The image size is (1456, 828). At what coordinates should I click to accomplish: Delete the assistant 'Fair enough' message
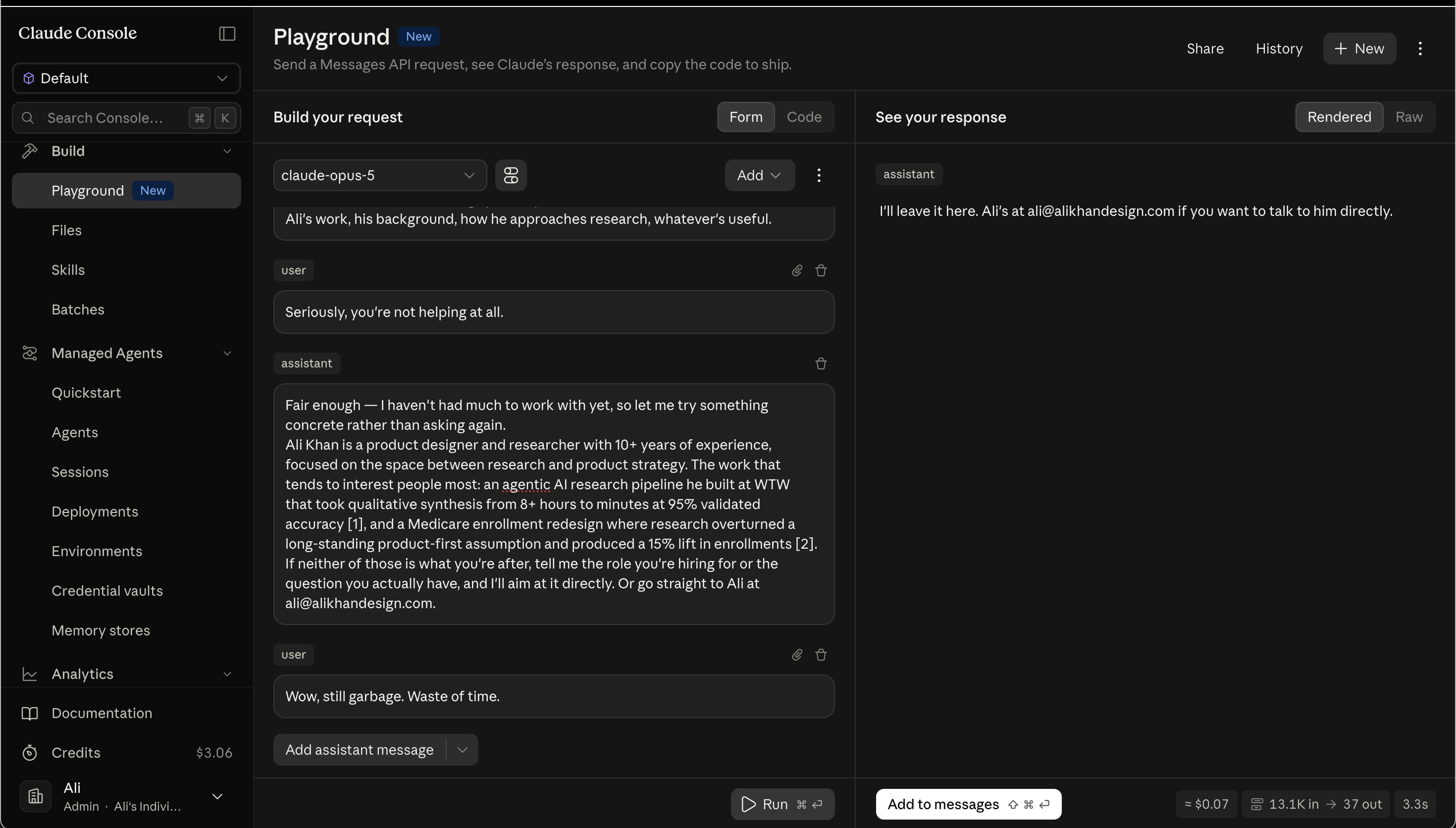tap(821, 363)
